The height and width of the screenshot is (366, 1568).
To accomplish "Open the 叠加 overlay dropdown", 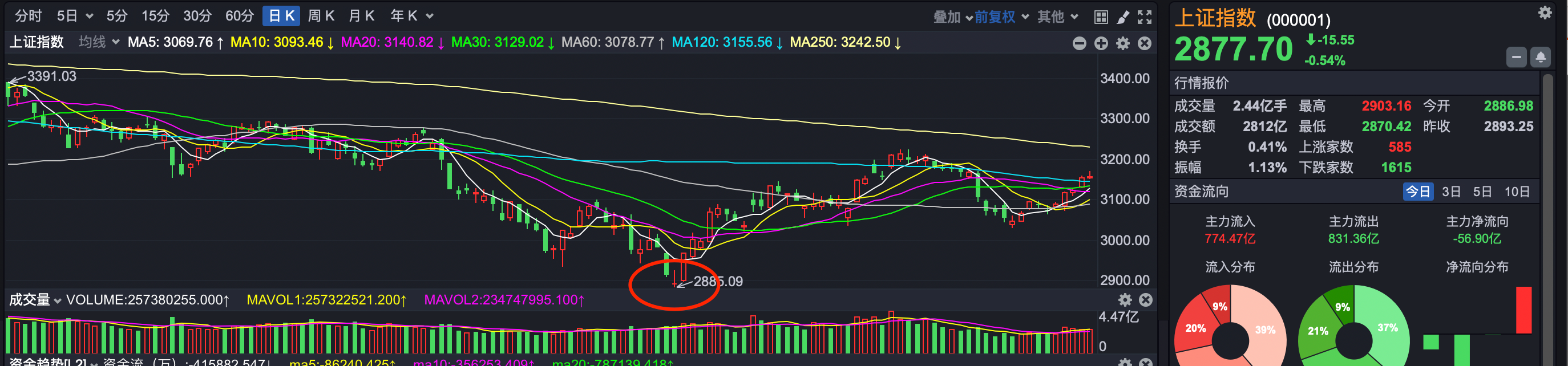I will click(952, 17).
